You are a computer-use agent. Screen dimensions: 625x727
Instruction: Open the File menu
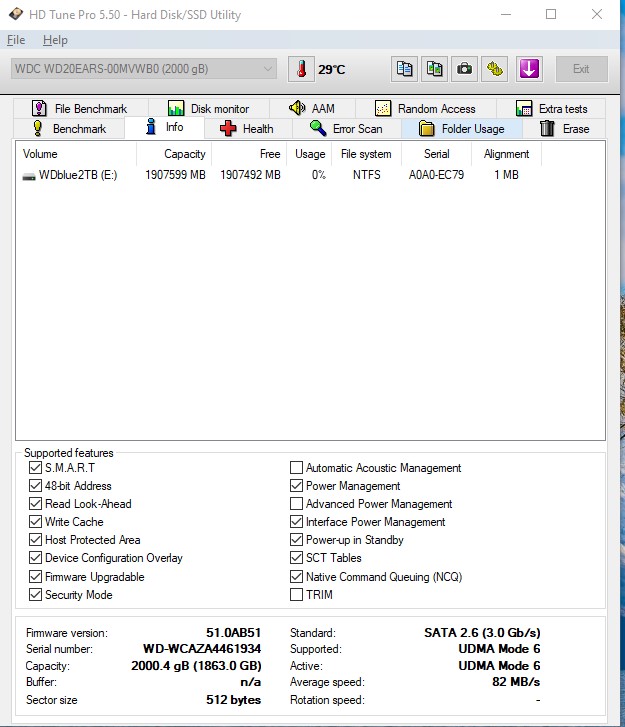16,40
